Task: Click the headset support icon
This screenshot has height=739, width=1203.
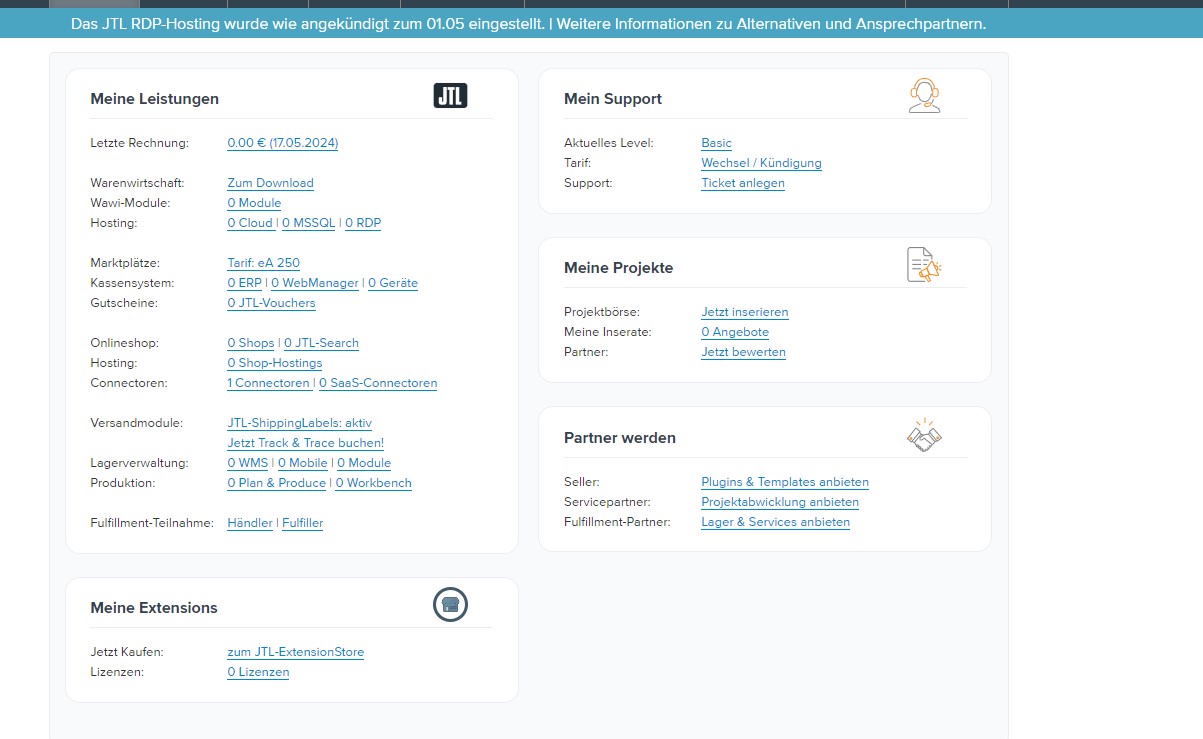Action: click(x=924, y=96)
